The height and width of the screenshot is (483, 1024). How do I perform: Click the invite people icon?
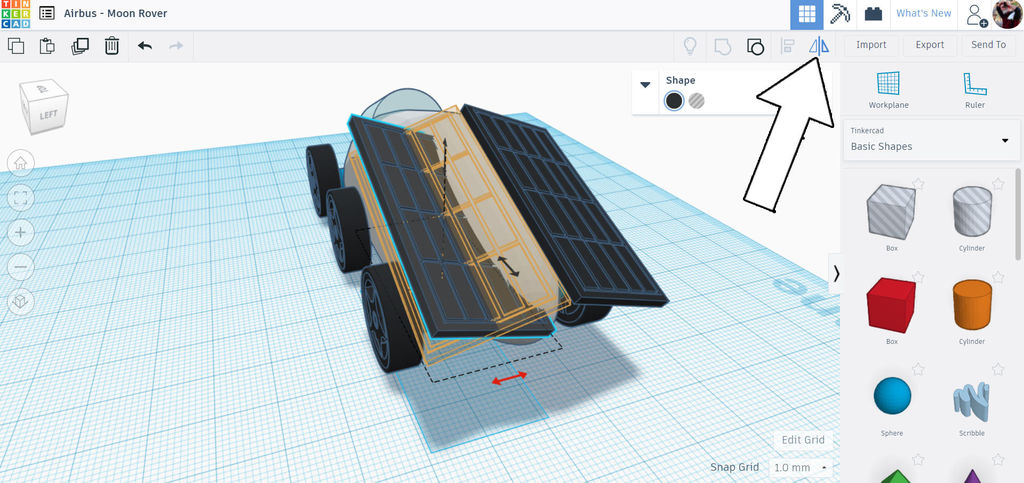(977, 14)
